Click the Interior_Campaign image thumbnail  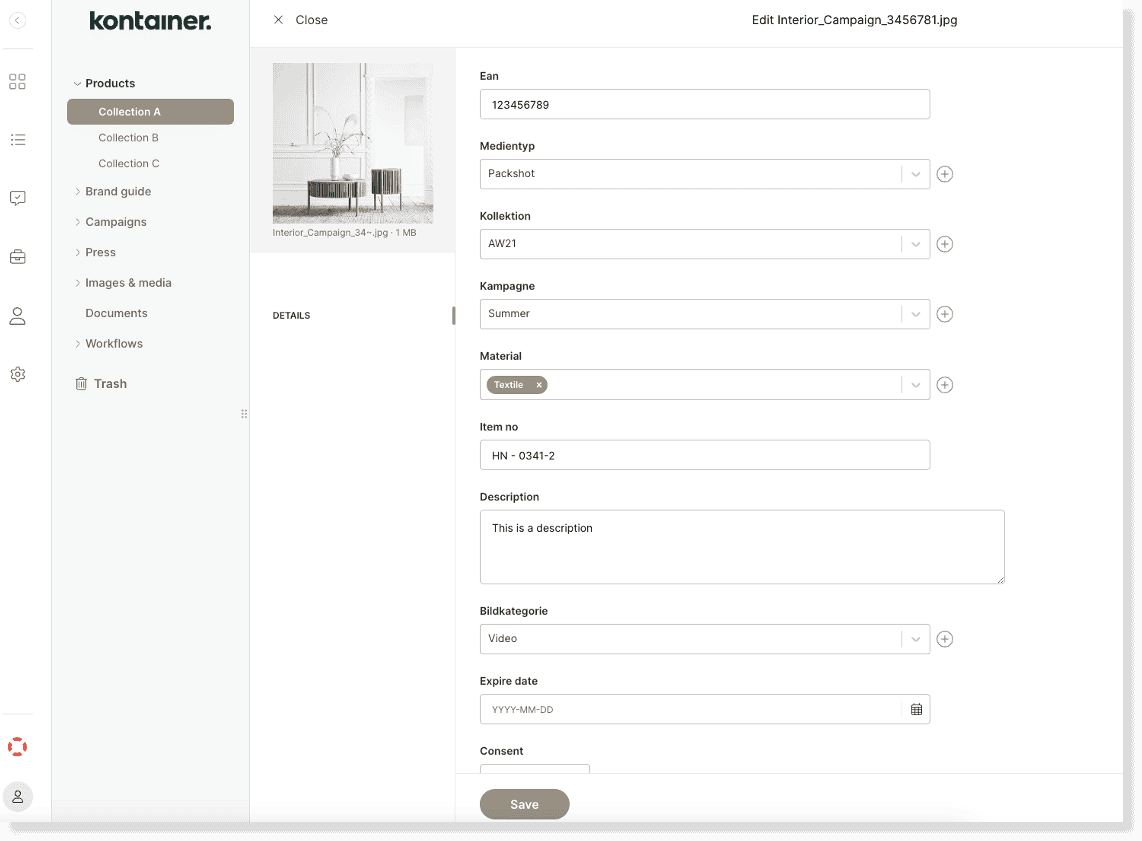point(353,142)
